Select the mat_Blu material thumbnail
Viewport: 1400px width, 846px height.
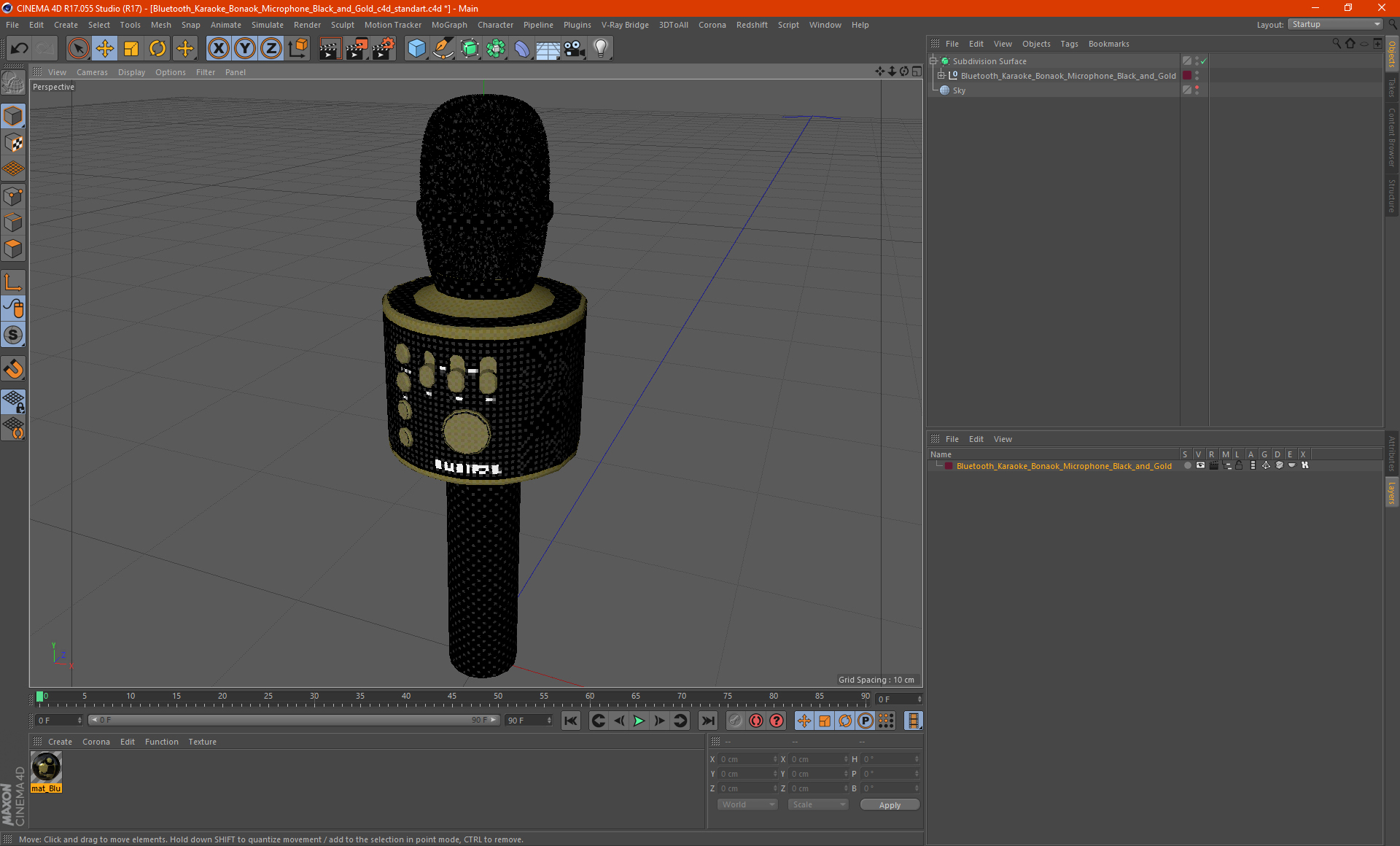click(47, 767)
